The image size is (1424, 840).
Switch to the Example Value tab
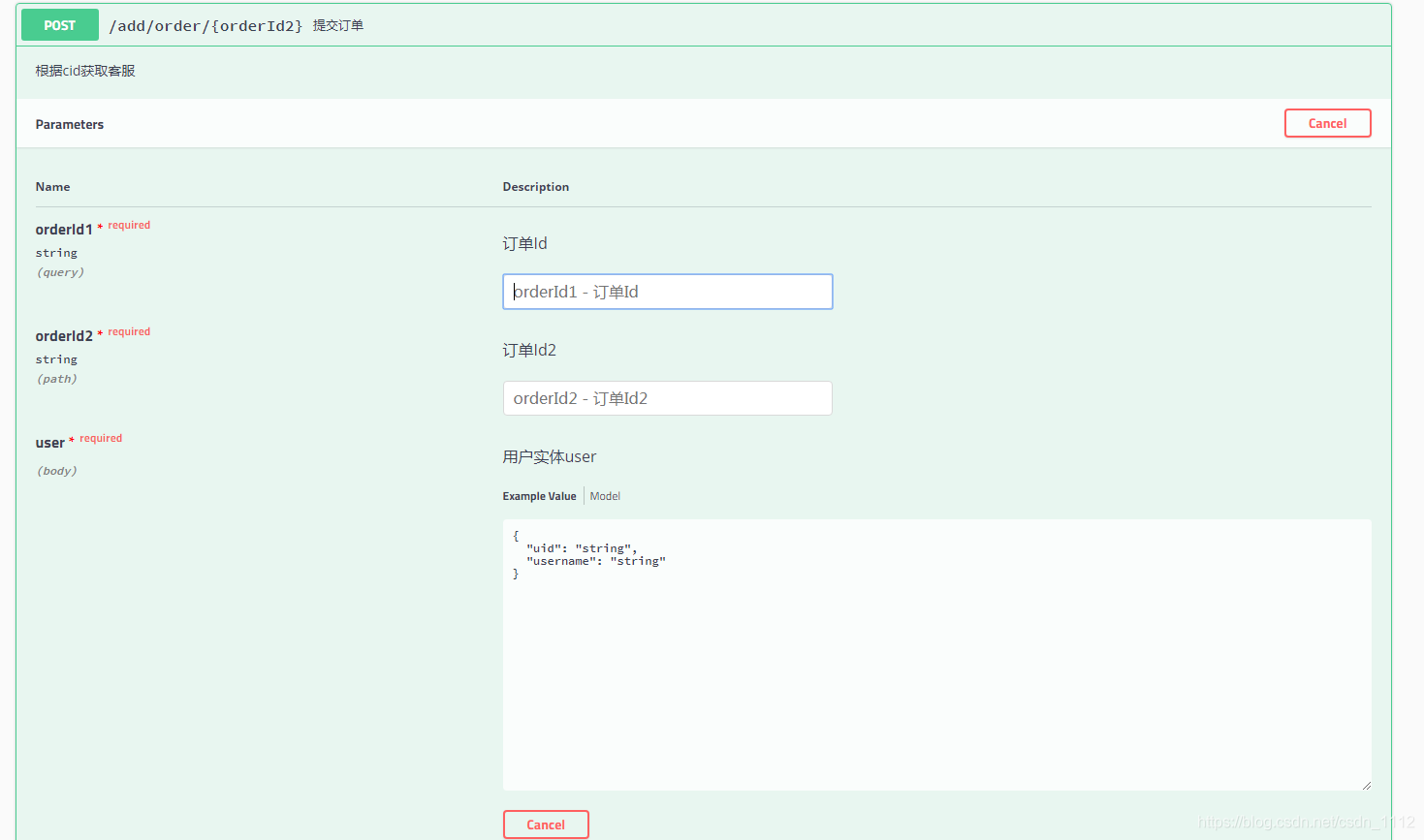tap(539, 496)
